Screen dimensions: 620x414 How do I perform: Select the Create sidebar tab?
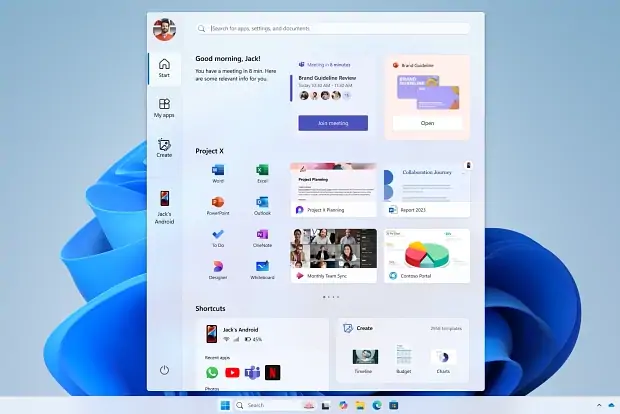coord(164,148)
